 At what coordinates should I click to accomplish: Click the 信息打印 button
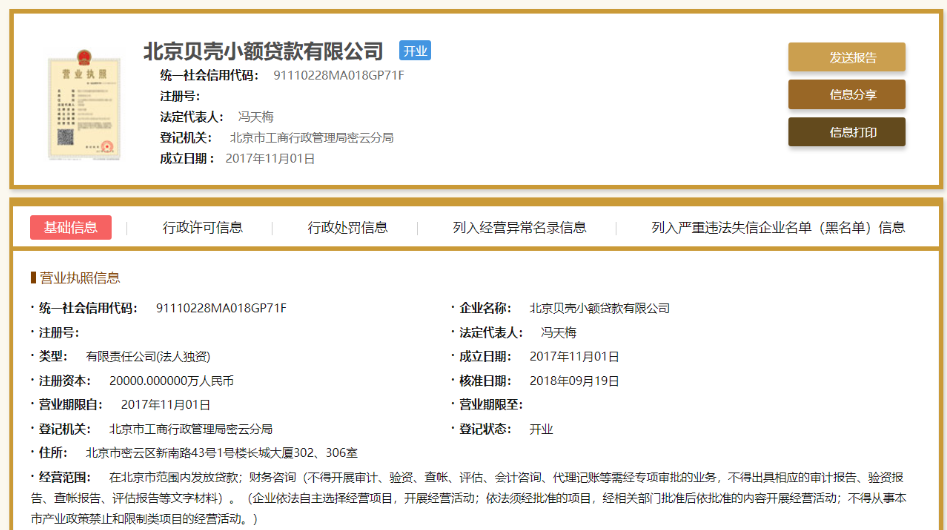847,132
